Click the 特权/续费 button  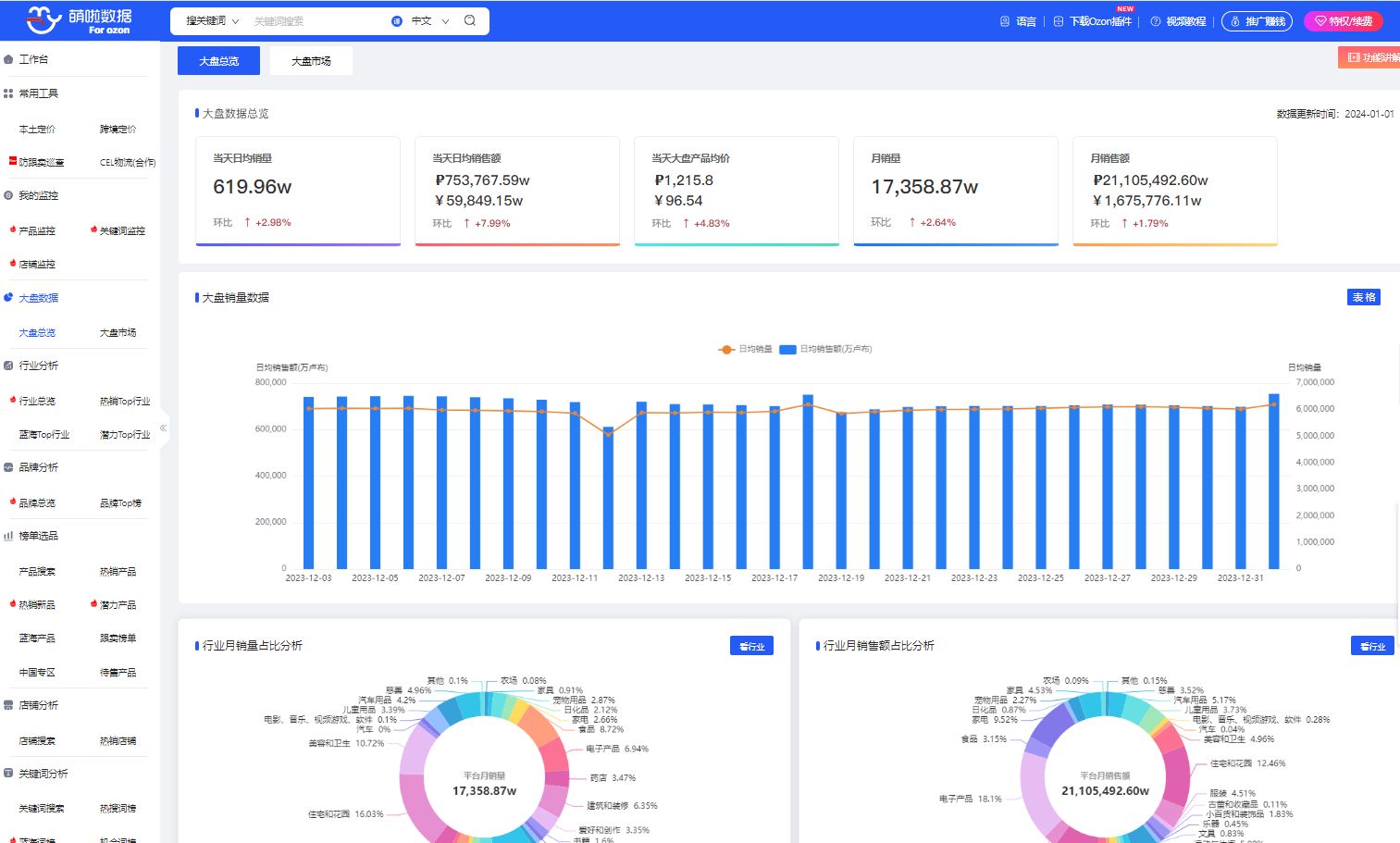click(1344, 21)
